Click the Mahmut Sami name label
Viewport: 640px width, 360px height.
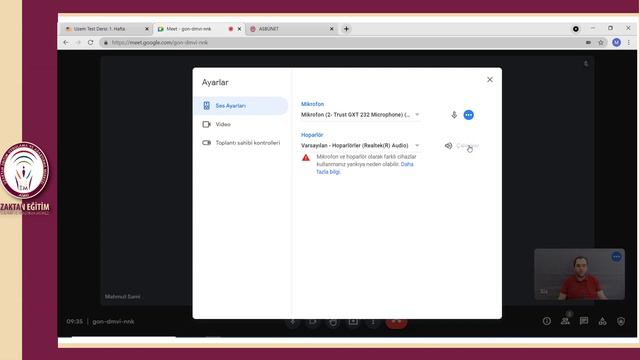click(x=122, y=297)
